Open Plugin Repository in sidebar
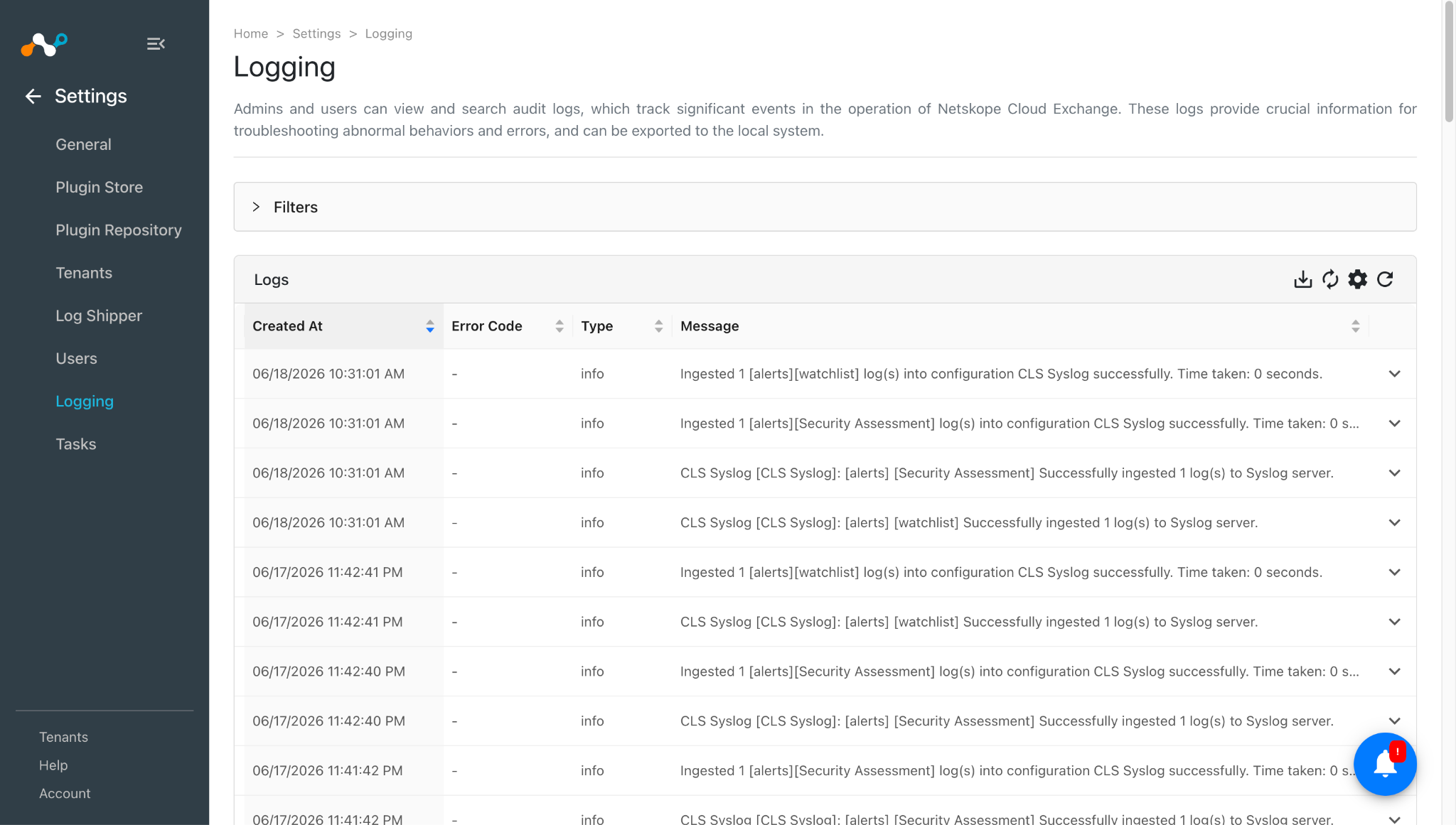 (x=119, y=230)
